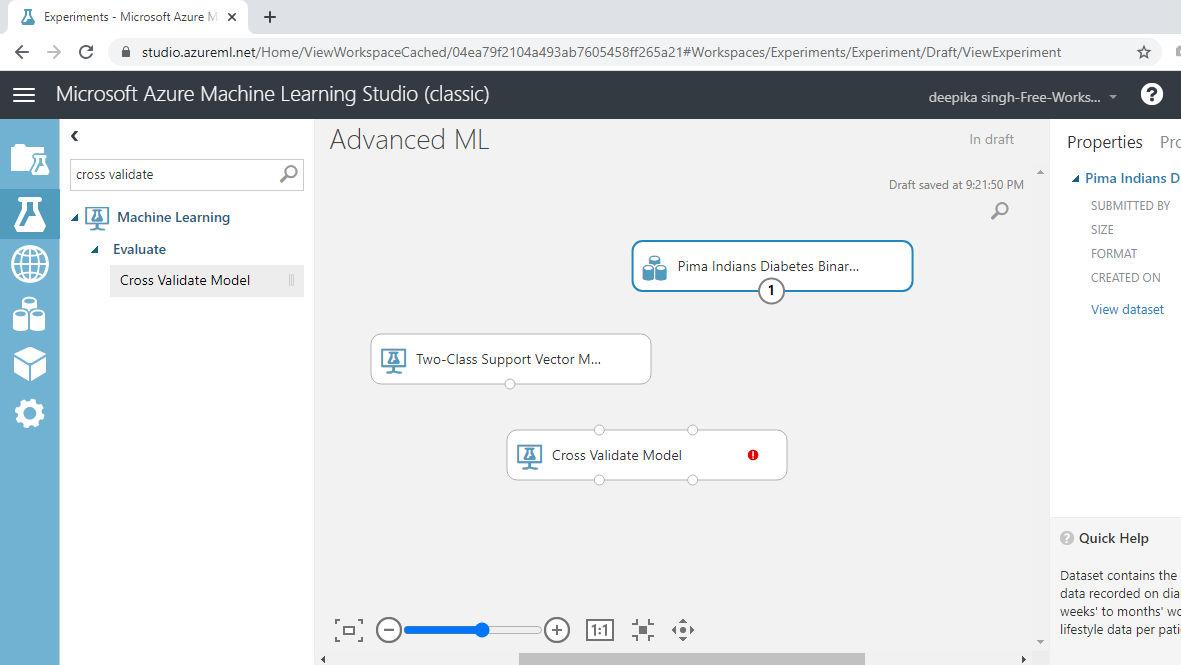The image size is (1181, 665).
Task: Click the red error icon on Cross Validate Model
Action: coord(753,455)
